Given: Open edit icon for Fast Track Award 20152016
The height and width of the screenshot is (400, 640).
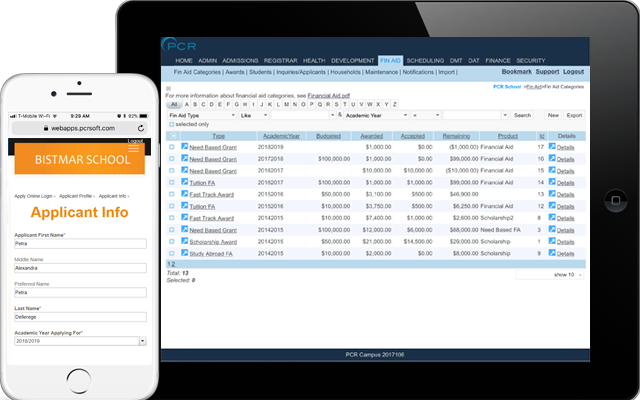Looking at the screenshot, I should (184, 194).
